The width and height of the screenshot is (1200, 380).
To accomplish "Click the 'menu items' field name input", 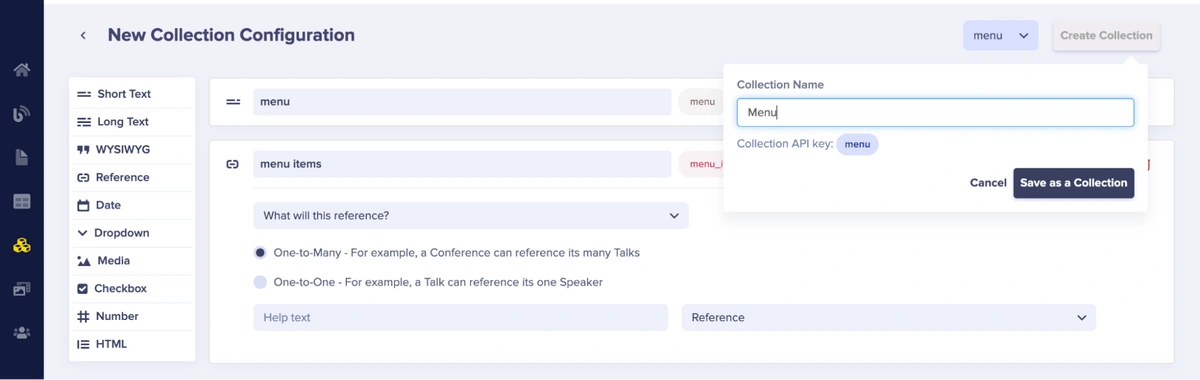I will tap(461, 164).
